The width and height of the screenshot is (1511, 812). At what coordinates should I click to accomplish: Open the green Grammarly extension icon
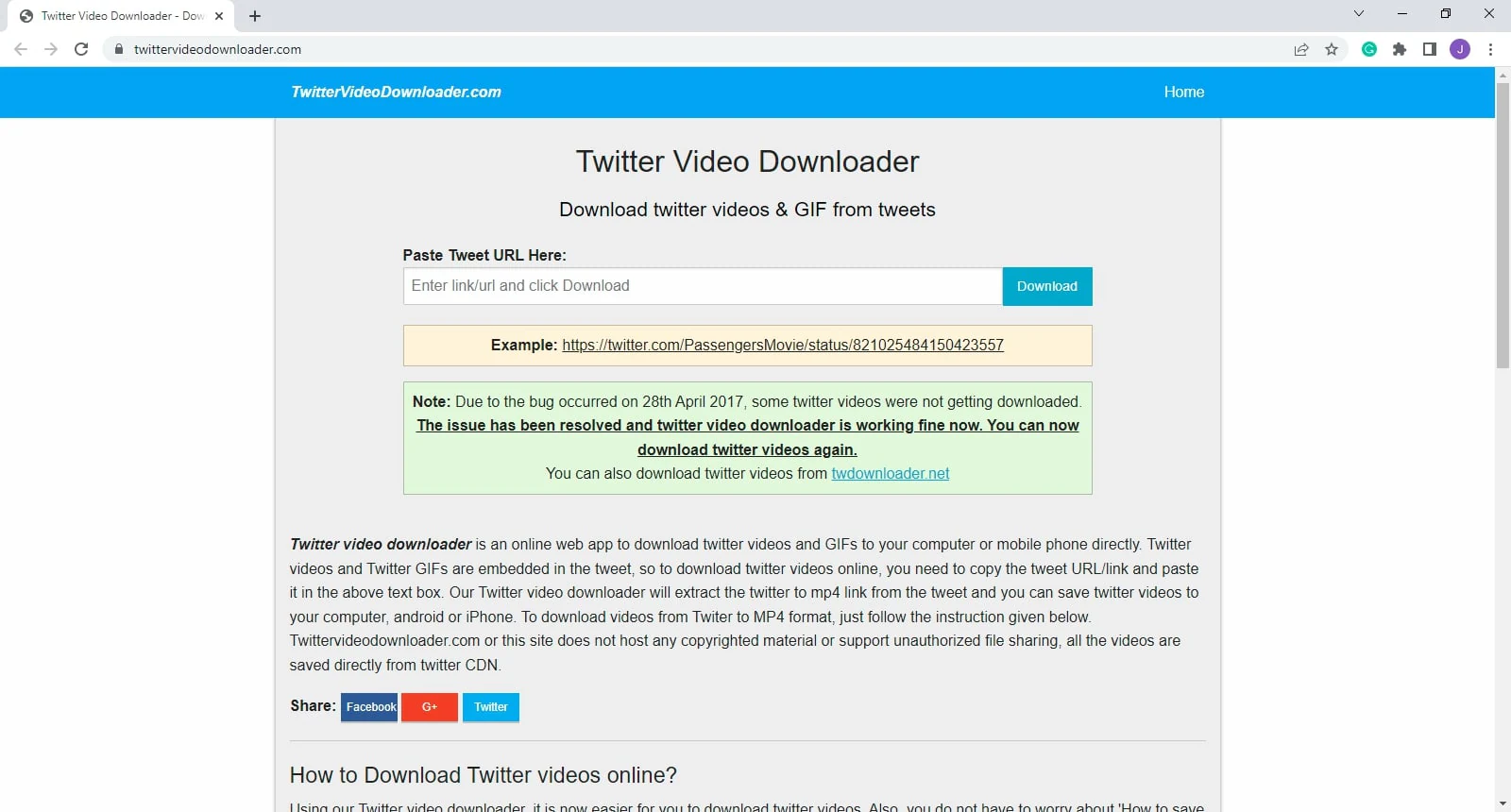[x=1369, y=49]
